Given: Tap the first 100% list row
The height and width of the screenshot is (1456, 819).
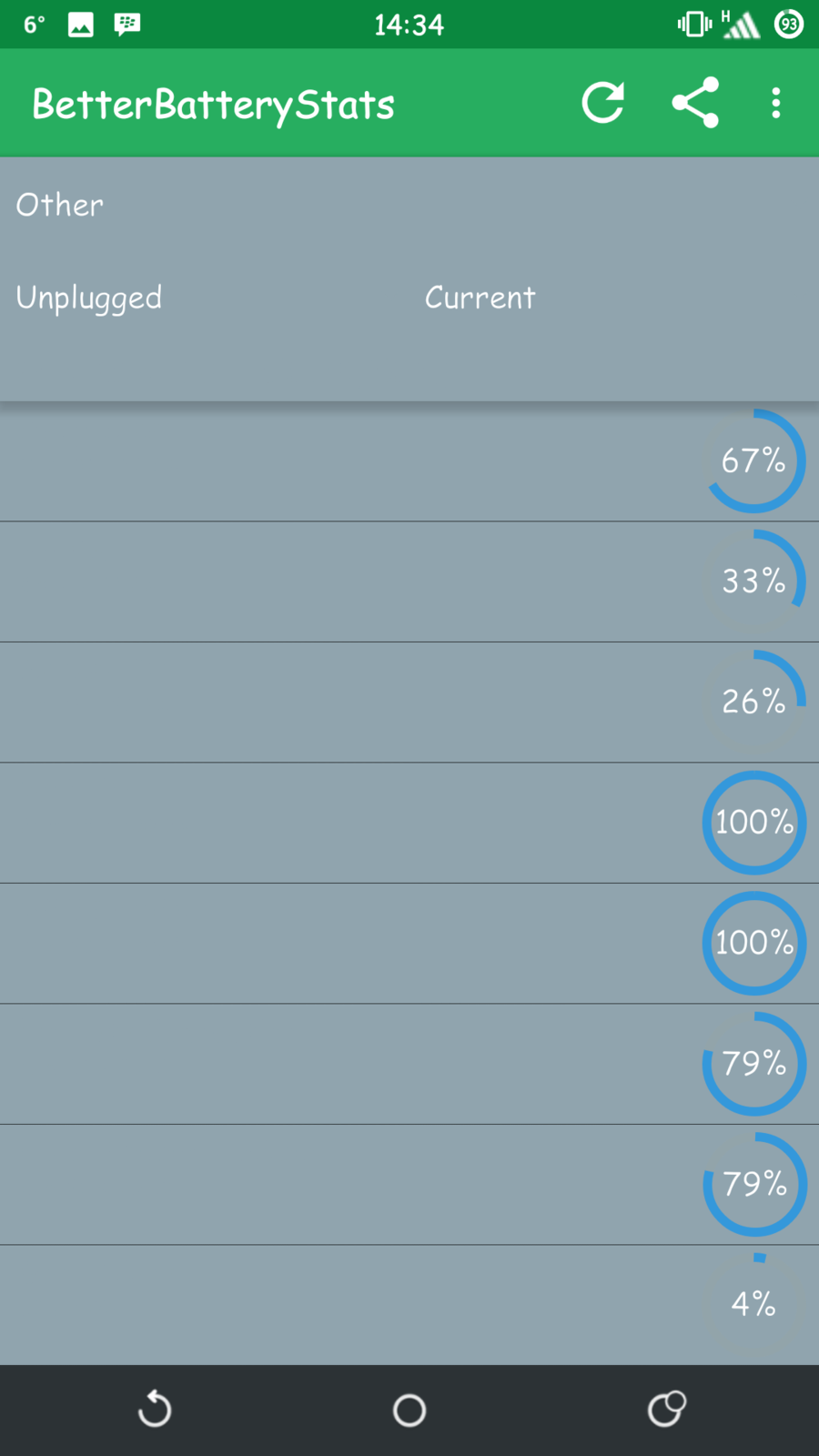Looking at the screenshot, I should coord(409,823).
